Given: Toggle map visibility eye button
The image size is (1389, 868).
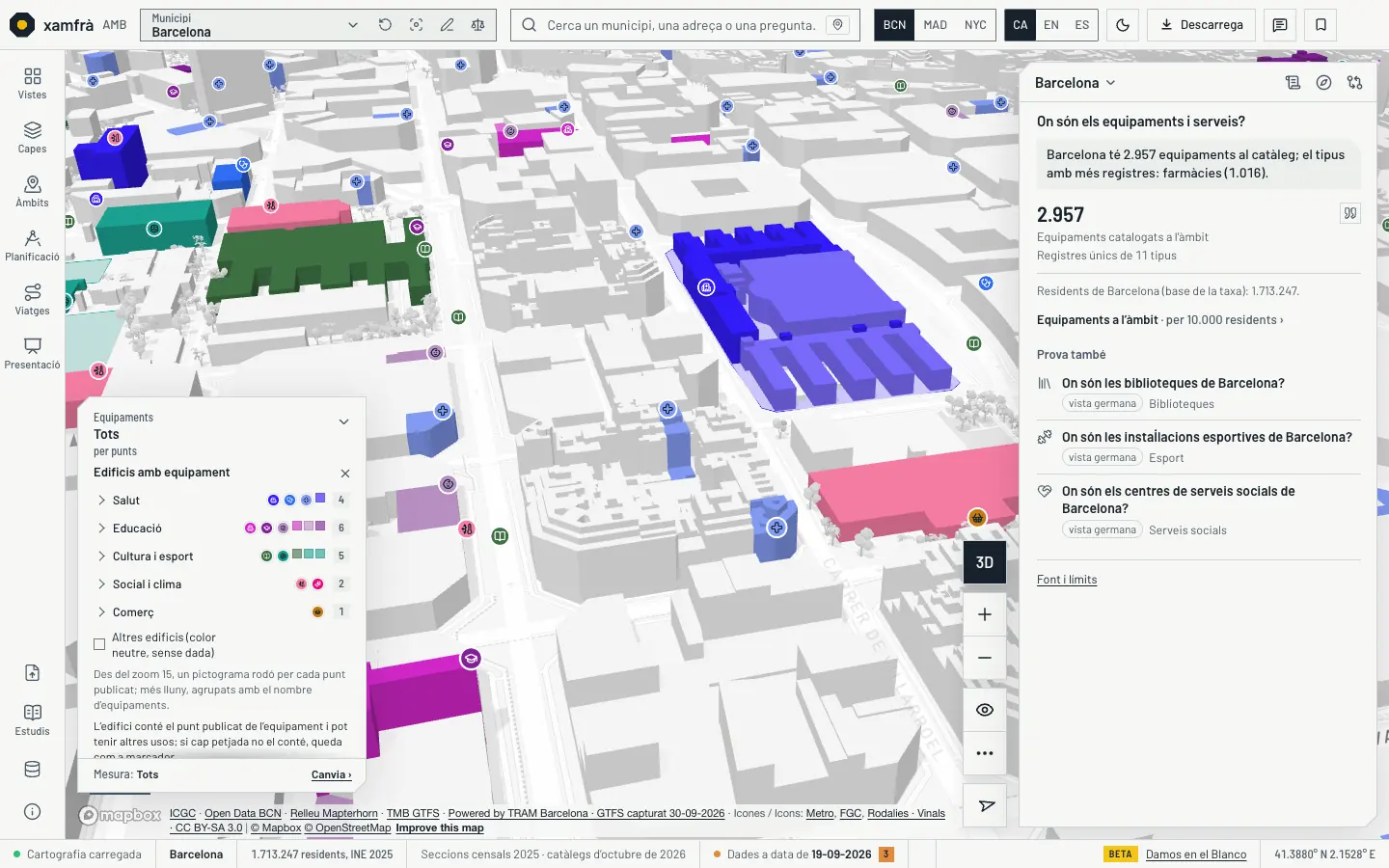Looking at the screenshot, I should [985, 710].
